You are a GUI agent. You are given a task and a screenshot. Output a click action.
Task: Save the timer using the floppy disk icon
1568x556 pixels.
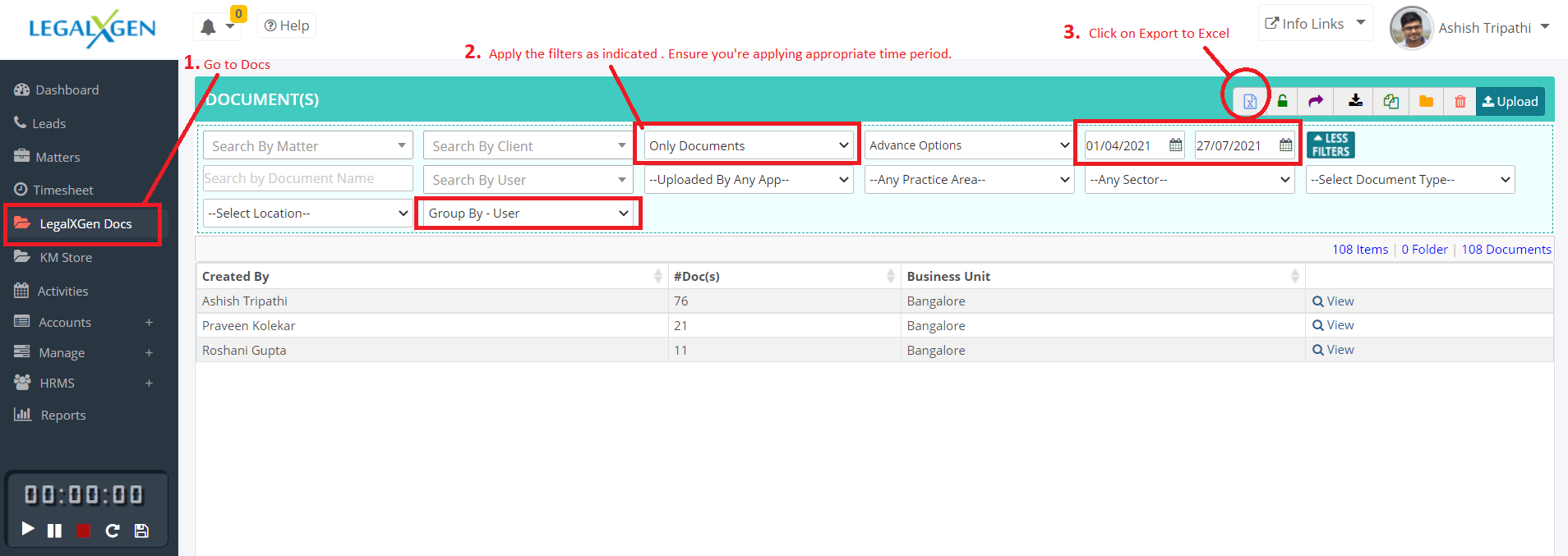tap(141, 531)
